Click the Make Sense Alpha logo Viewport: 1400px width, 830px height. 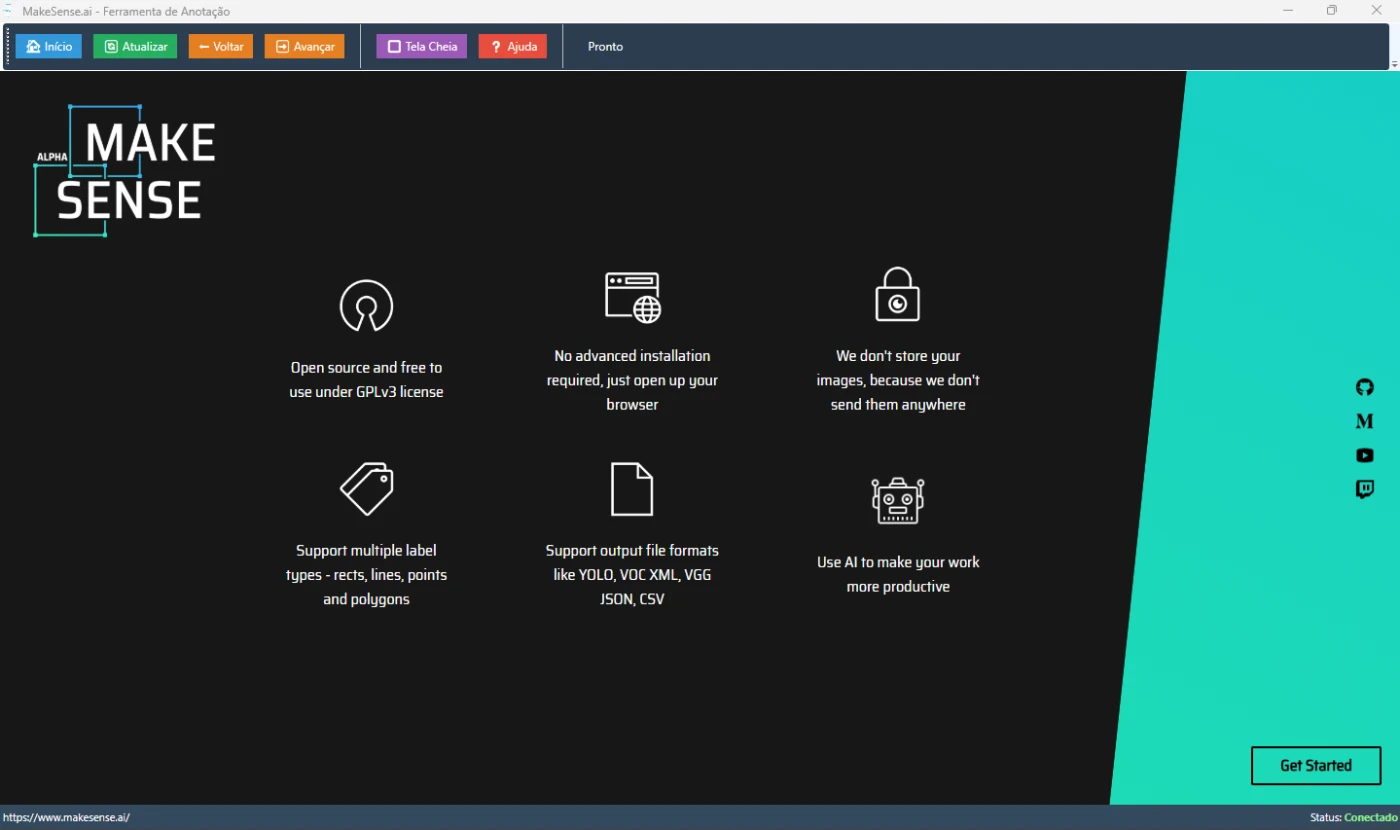[x=126, y=171]
